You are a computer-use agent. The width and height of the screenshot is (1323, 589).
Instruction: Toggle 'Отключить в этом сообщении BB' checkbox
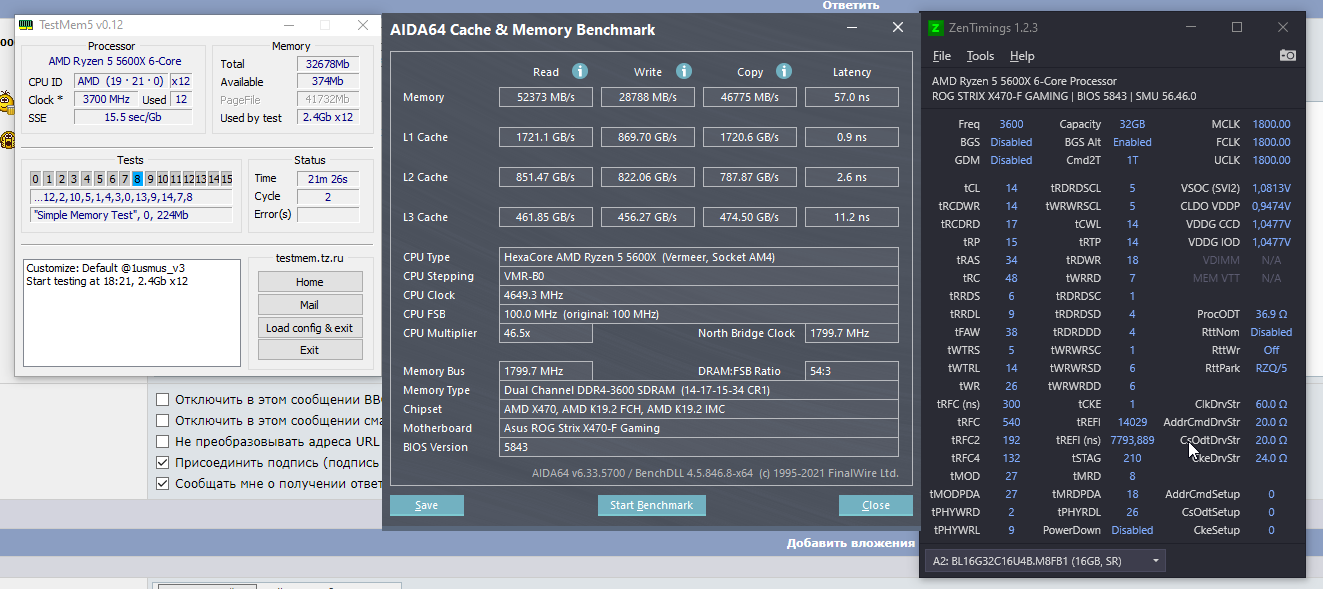point(162,399)
